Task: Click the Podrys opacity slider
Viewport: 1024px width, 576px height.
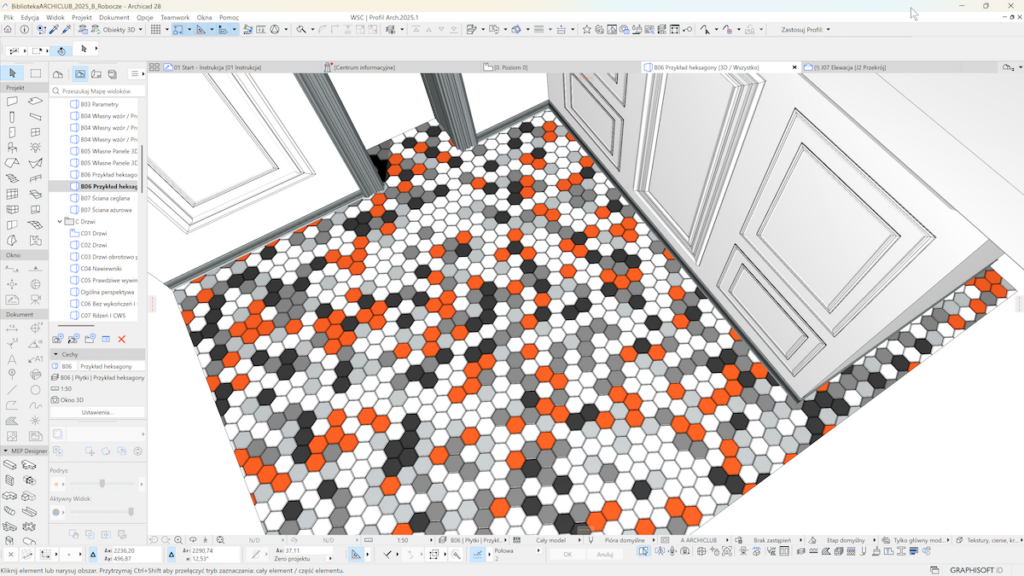Action: pos(103,484)
